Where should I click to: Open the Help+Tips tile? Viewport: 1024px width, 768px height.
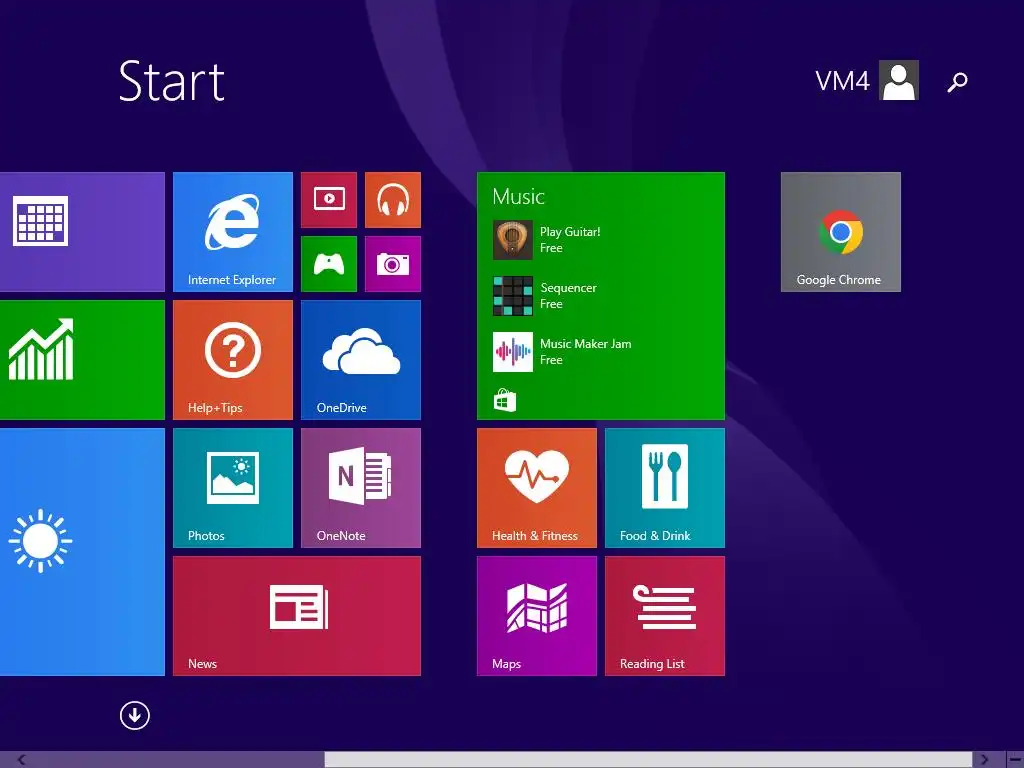pyautogui.click(x=232, y=360)
